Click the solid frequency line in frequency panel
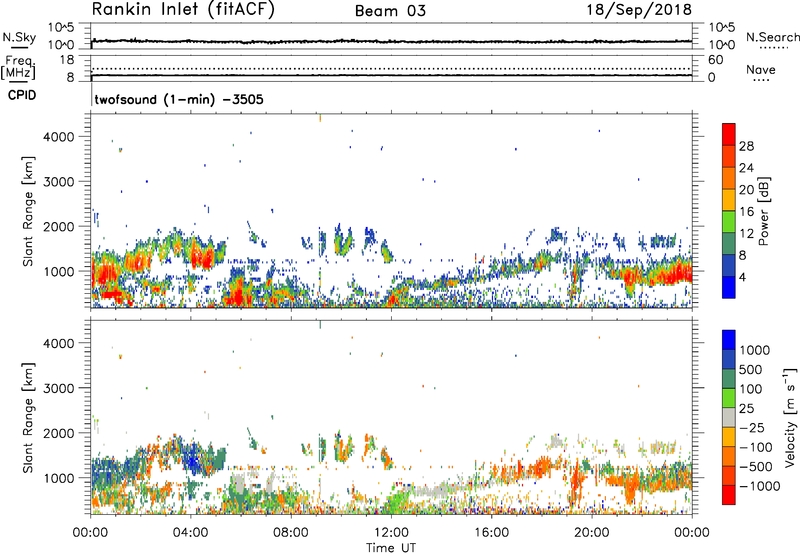The image size is (800, 554). (391, 75)
